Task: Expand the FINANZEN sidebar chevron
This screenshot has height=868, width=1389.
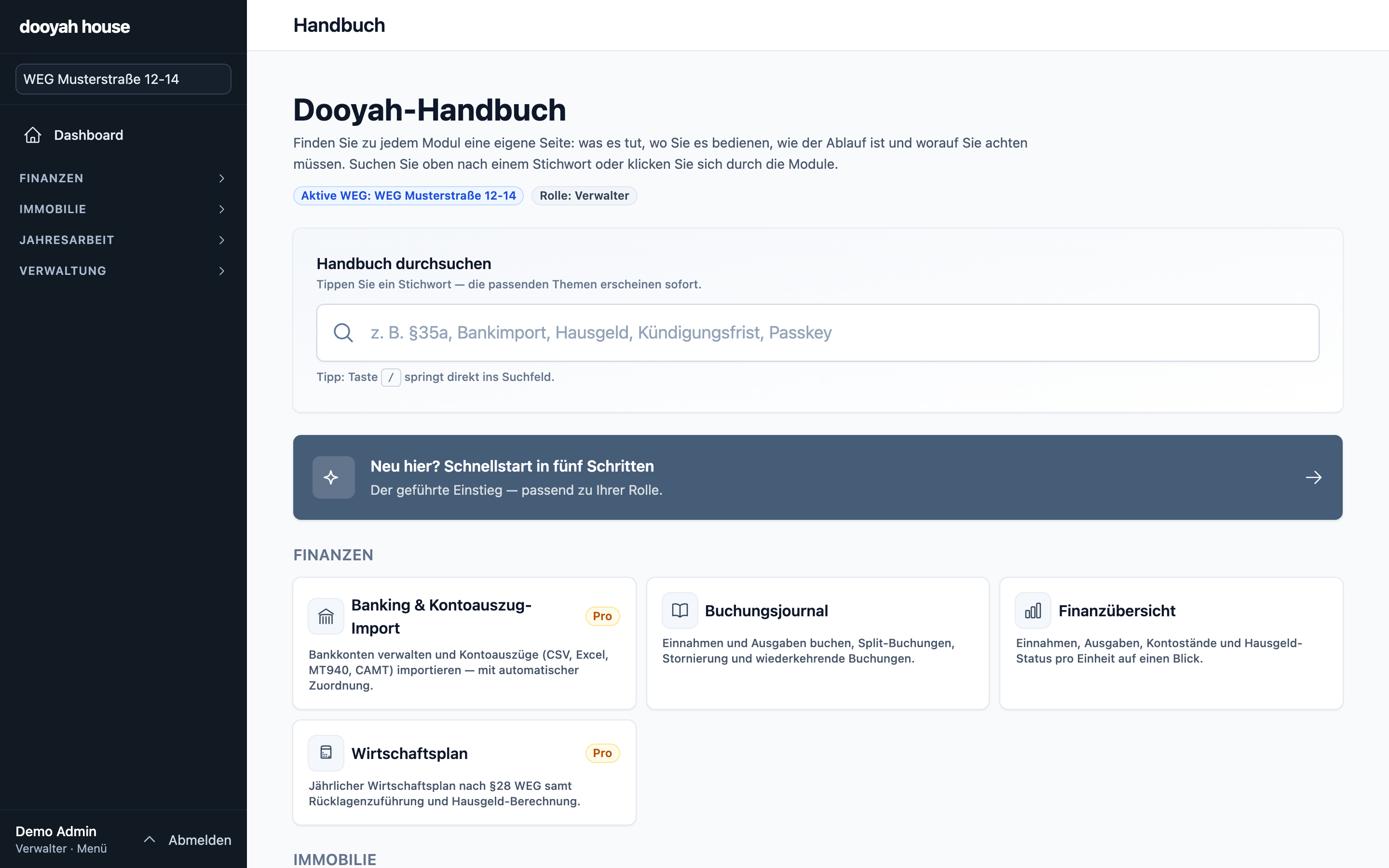Action: (x=221, y=178)
